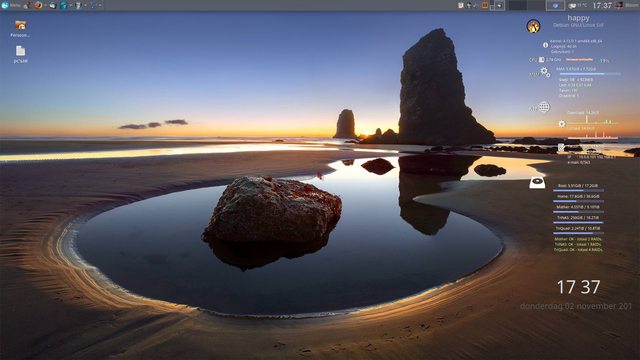
Task: Select the pcsnn file icon on the desktop
Action: (20, 54)
